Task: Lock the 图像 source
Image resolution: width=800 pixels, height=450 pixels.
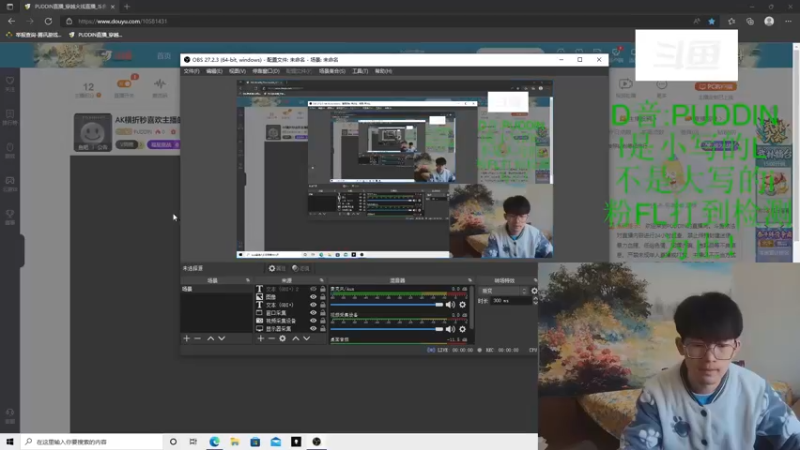Action: [x=322, y=297]
